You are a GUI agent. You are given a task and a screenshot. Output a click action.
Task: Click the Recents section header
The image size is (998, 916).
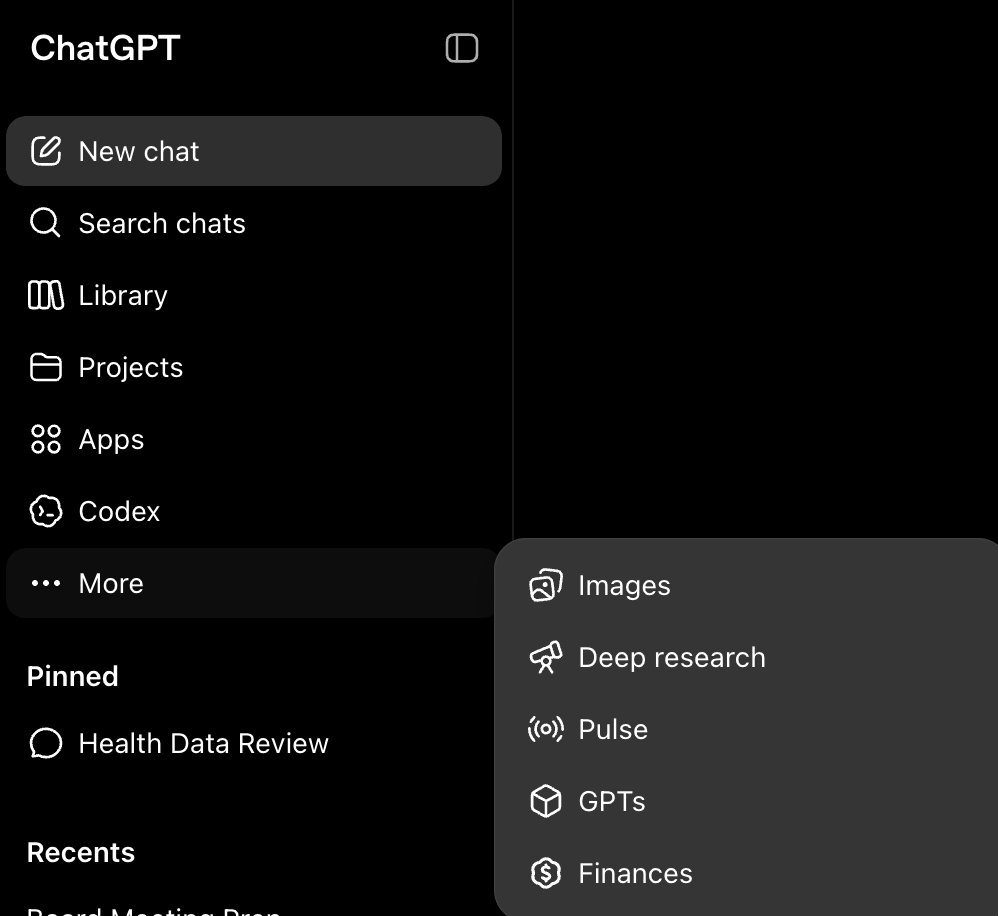[81, 852]
